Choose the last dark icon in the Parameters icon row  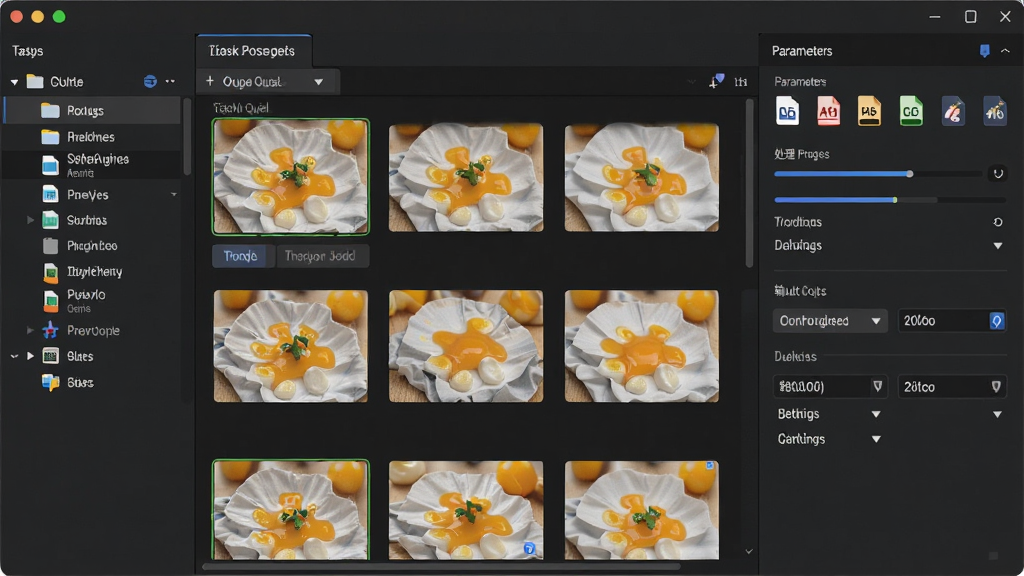(995, 111)
